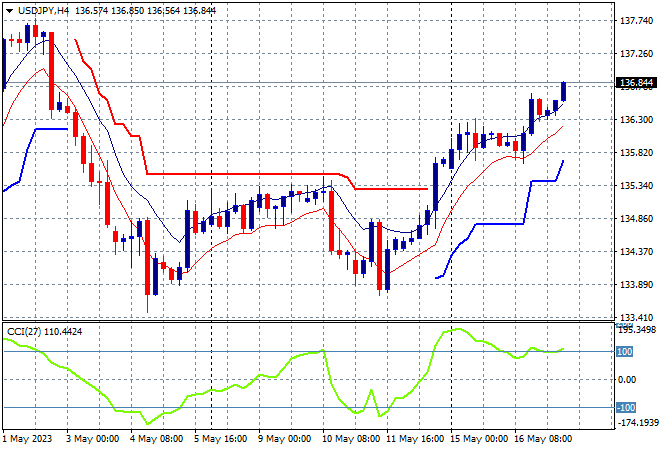Click the 137.740 price on the right axis
Screen dimensions: 660x450
637,21
